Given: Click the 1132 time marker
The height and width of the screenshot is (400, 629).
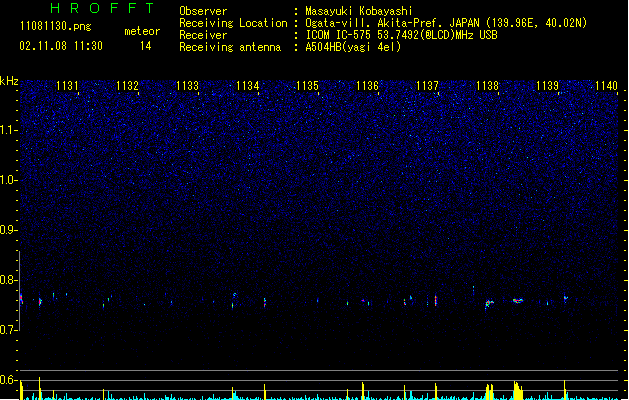Looking at the screenshot, I should click(x=127, y=86).
